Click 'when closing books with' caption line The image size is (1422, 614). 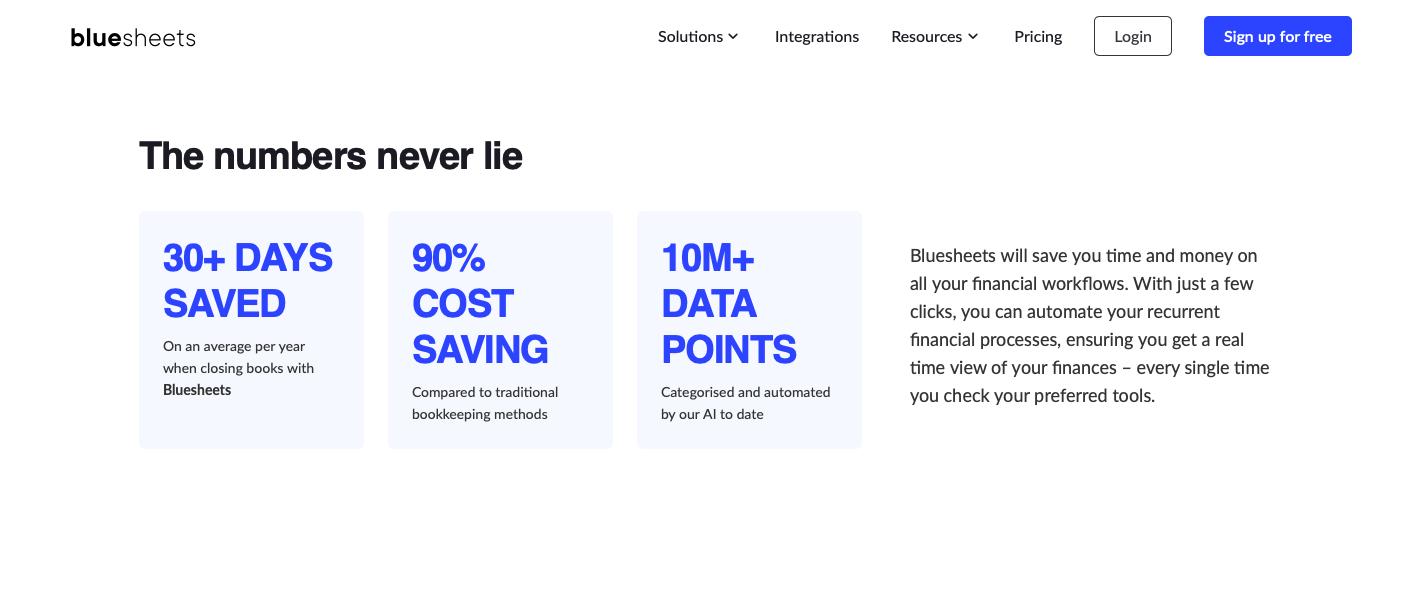[238, 368]
